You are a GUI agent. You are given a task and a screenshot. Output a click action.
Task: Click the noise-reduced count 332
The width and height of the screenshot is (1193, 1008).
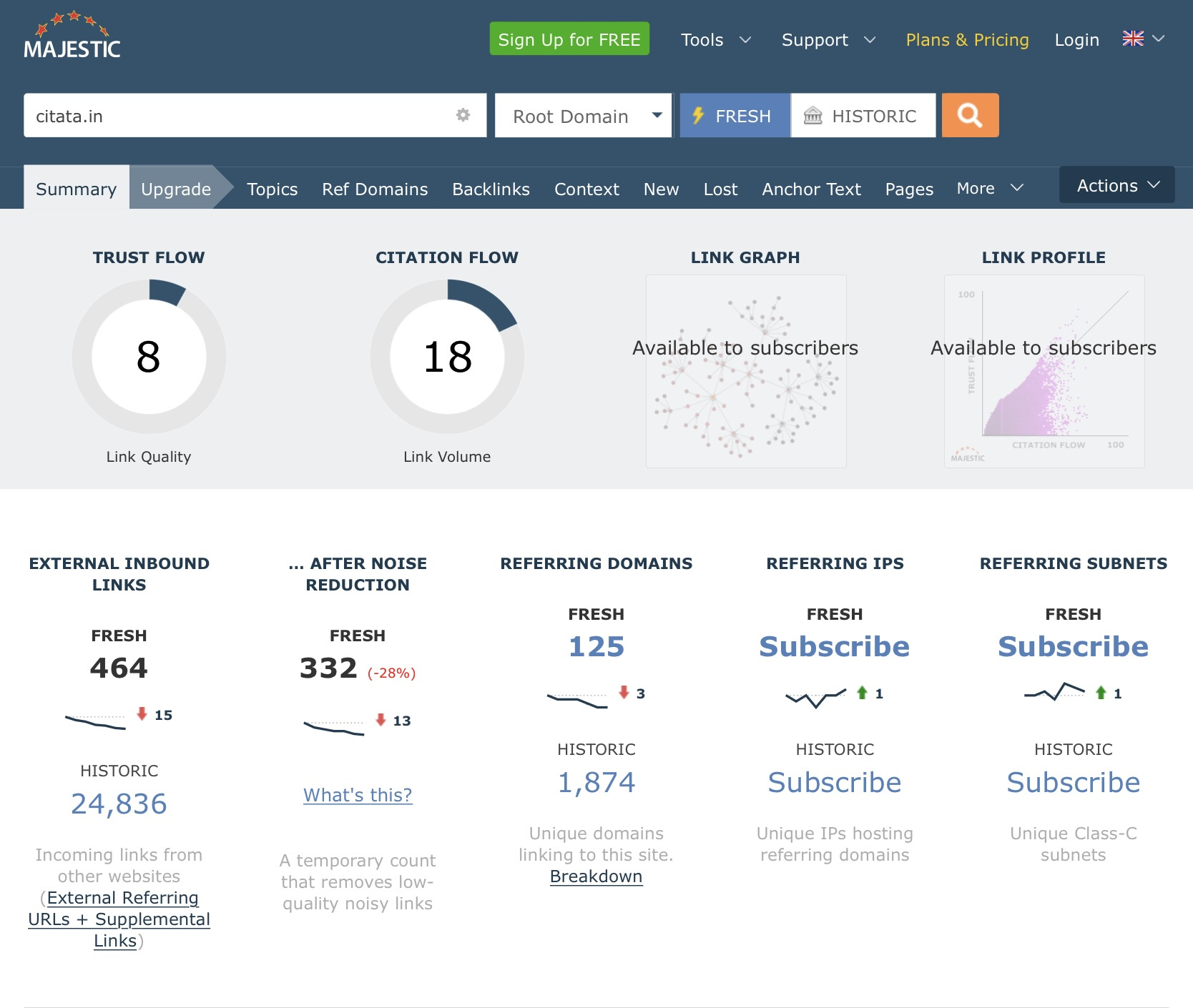click(x=328, y=668)
